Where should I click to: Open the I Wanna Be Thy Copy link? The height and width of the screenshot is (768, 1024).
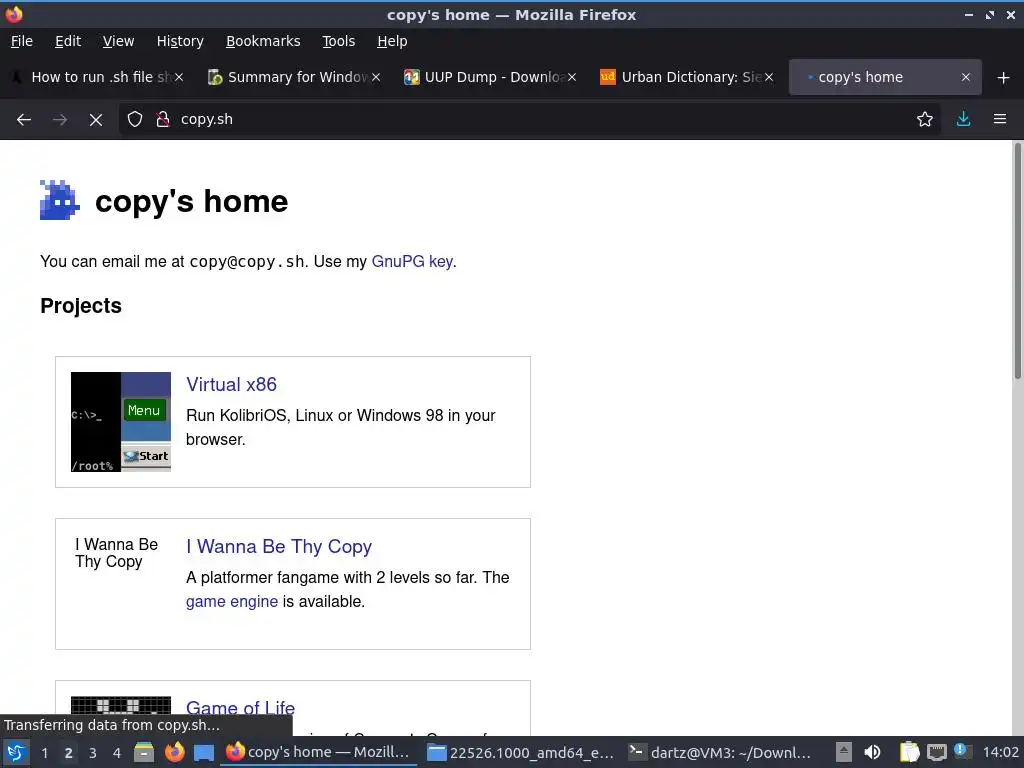pyautogui.click(x=279, y=547)
